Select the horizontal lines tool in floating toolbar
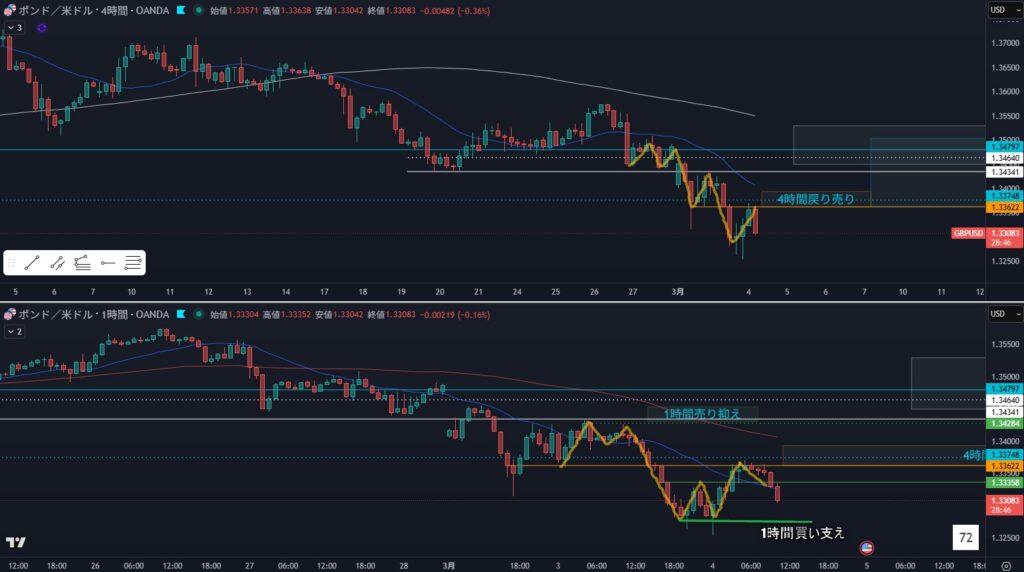1024x572 pixels. coord(133,263)
